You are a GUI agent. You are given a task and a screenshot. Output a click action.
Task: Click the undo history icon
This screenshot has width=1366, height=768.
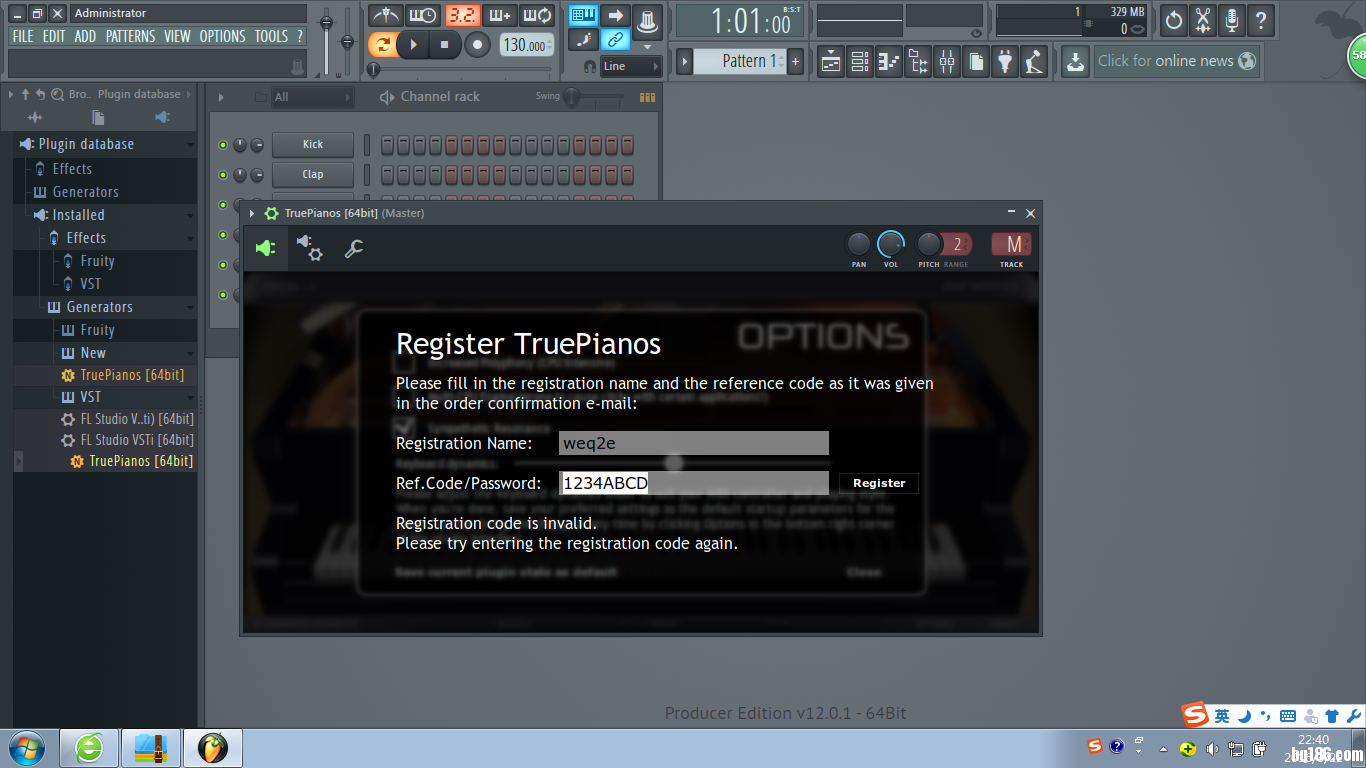1174,19
